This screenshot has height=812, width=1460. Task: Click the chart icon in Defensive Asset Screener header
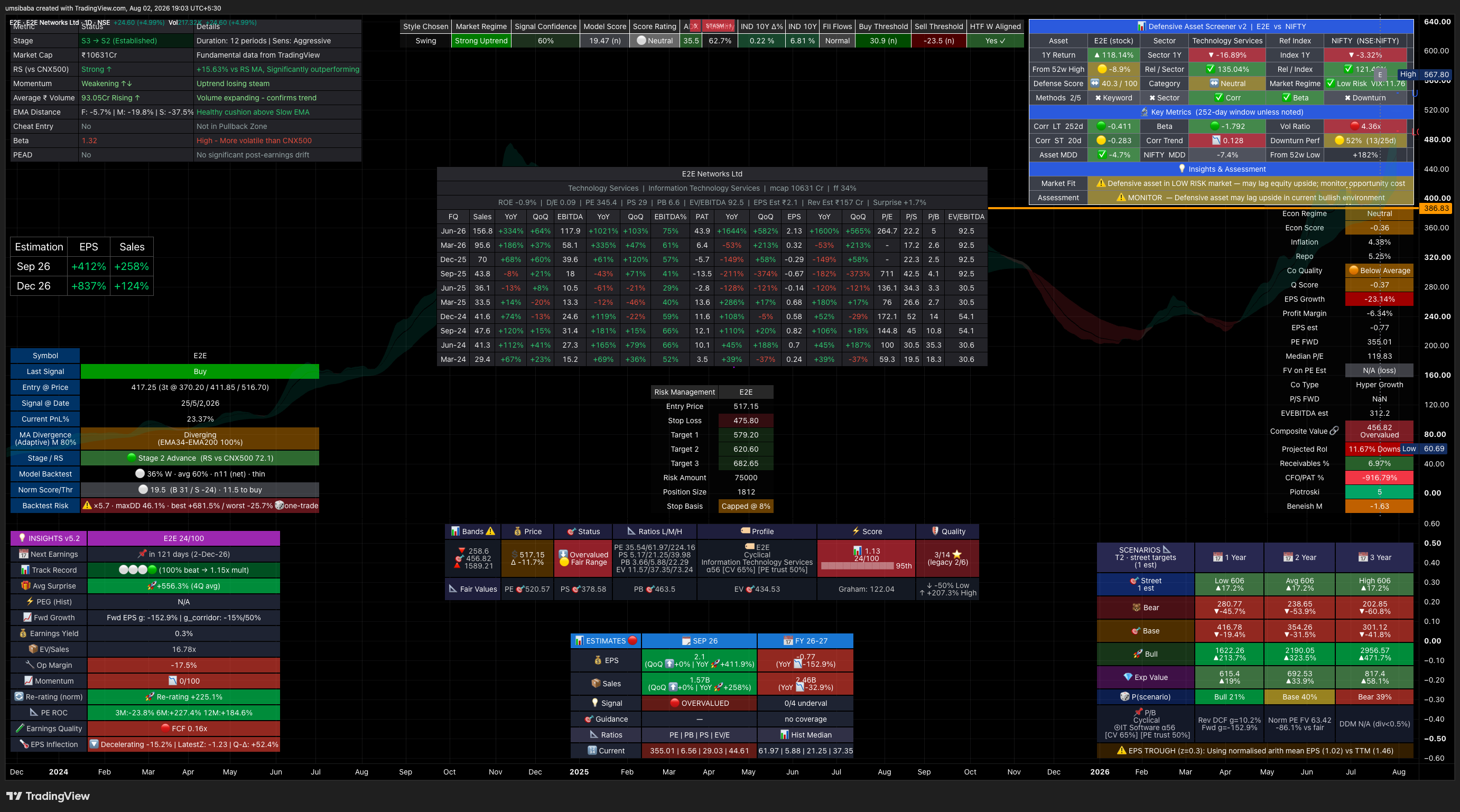point(1141,26)
